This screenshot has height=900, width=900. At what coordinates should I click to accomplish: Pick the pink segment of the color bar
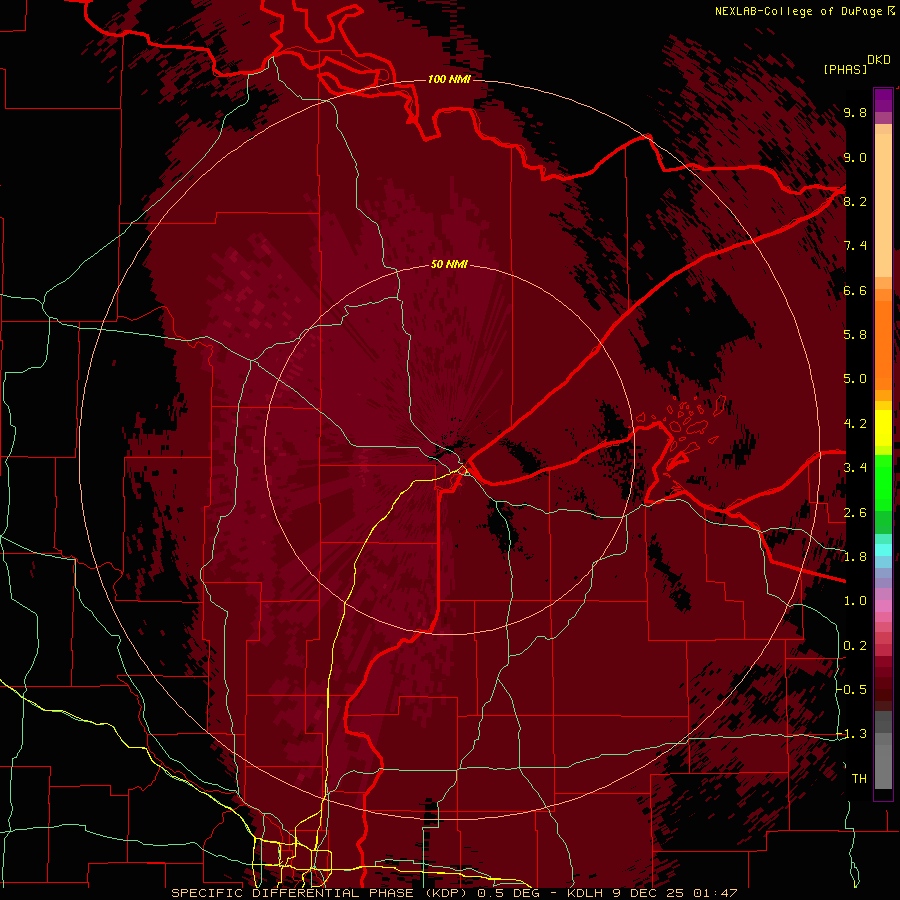tap(883, 605)
